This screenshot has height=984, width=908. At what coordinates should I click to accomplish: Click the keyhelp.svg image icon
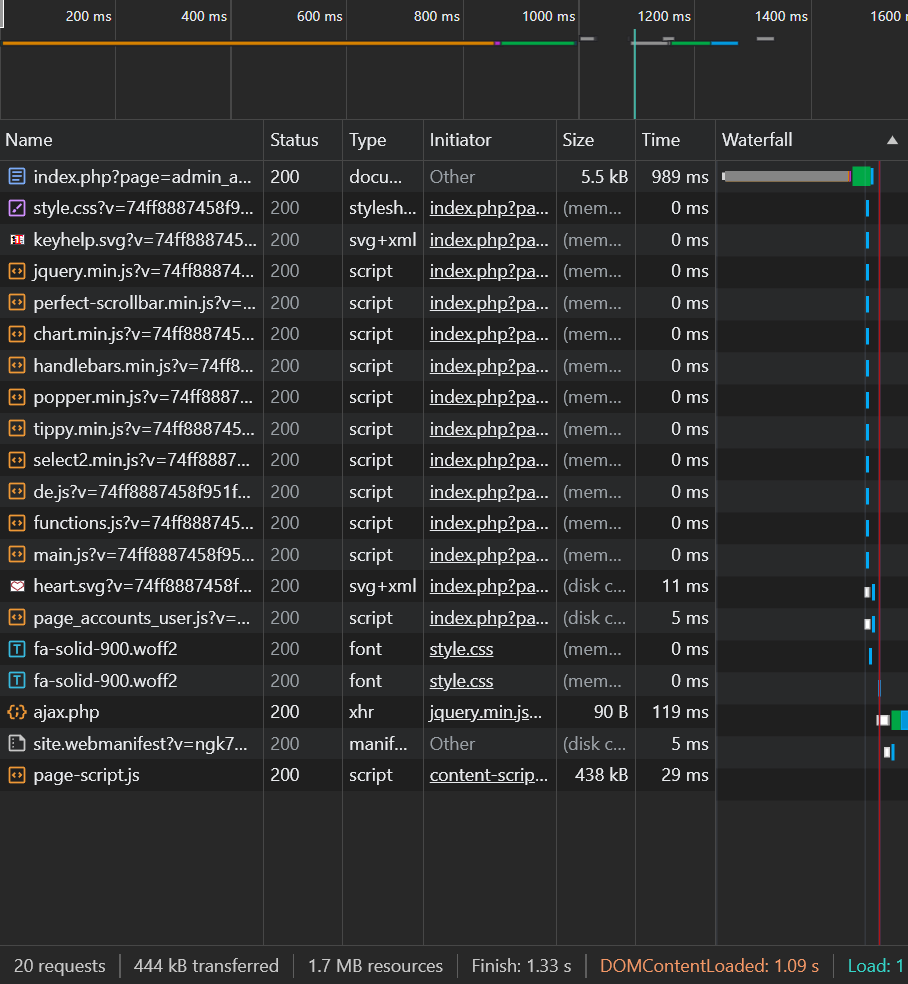point(16,240)
